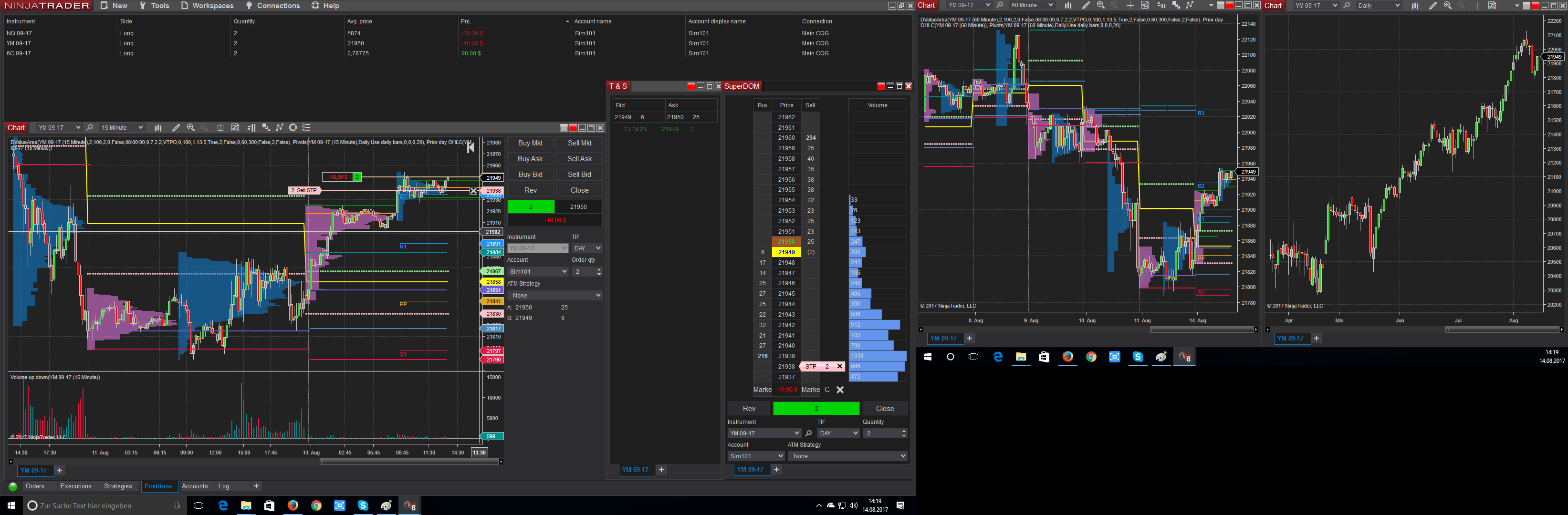
Task: Open Chart Trader Account Sim101 dropdown
Action: (x=537, y=272)
